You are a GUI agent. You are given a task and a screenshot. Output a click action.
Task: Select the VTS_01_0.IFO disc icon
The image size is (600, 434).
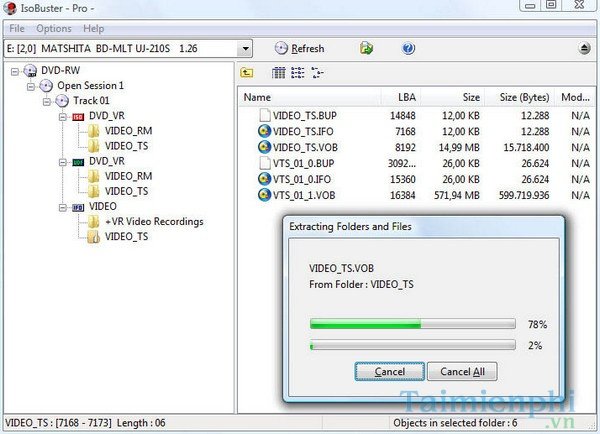[264, 179]
